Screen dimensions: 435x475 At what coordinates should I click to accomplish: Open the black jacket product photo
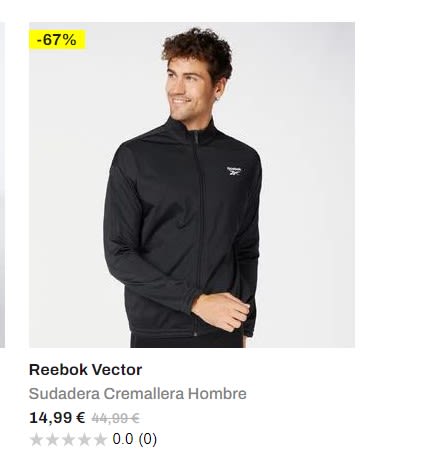tap(192, 185)
